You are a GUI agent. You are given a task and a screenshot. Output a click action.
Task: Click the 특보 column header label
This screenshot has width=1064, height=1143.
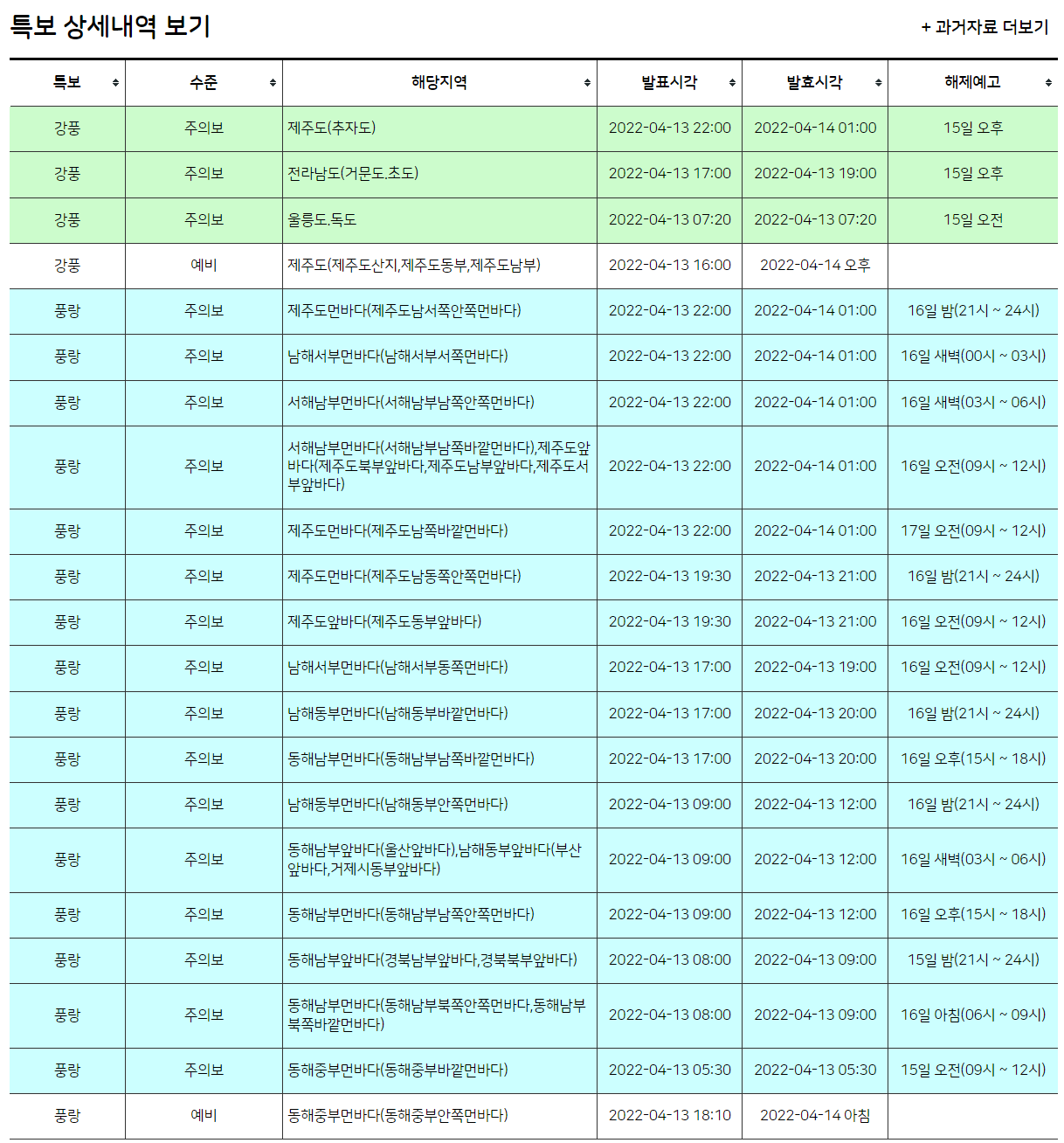[67, 82]
